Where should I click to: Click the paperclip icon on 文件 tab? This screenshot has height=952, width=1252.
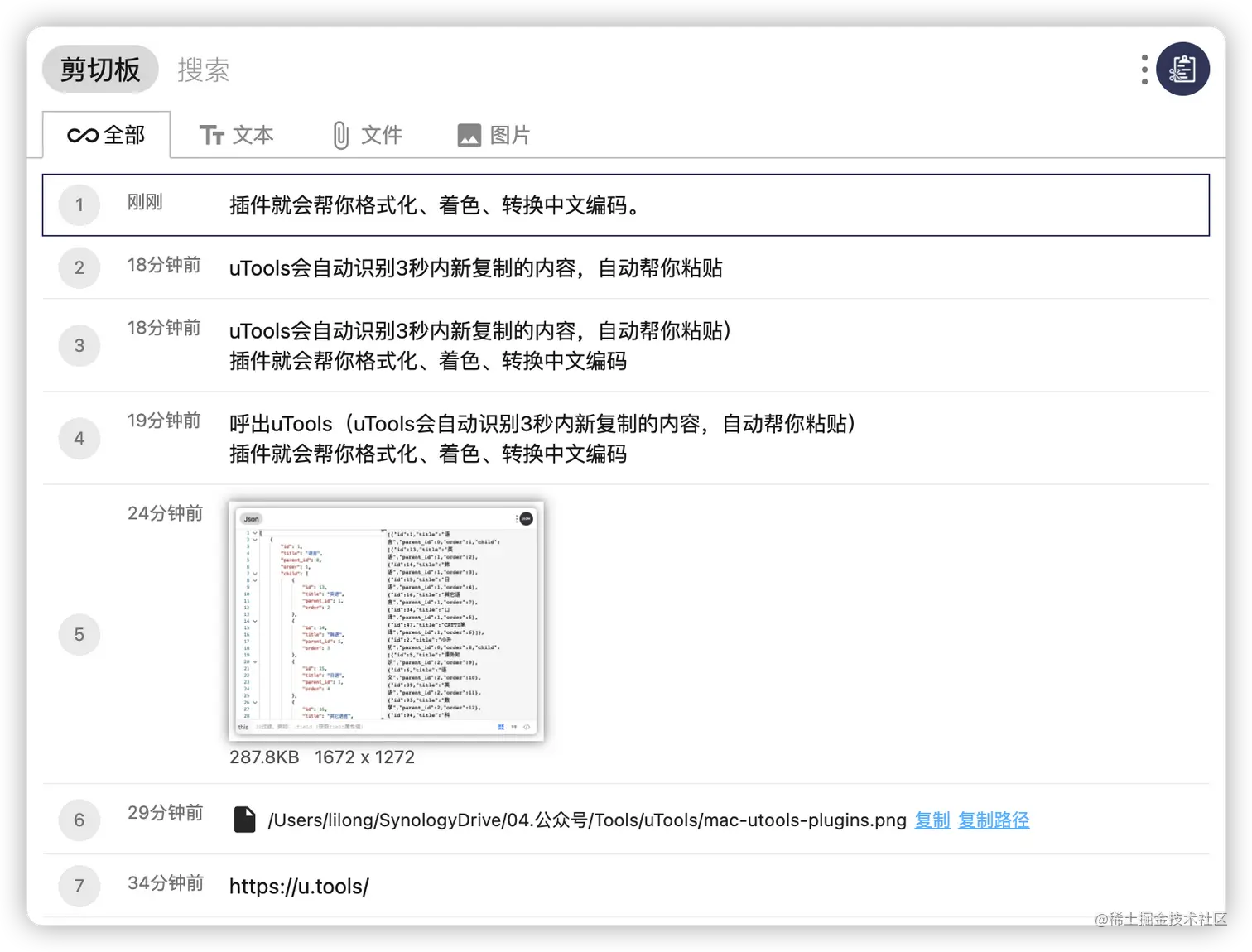(340, 135)
